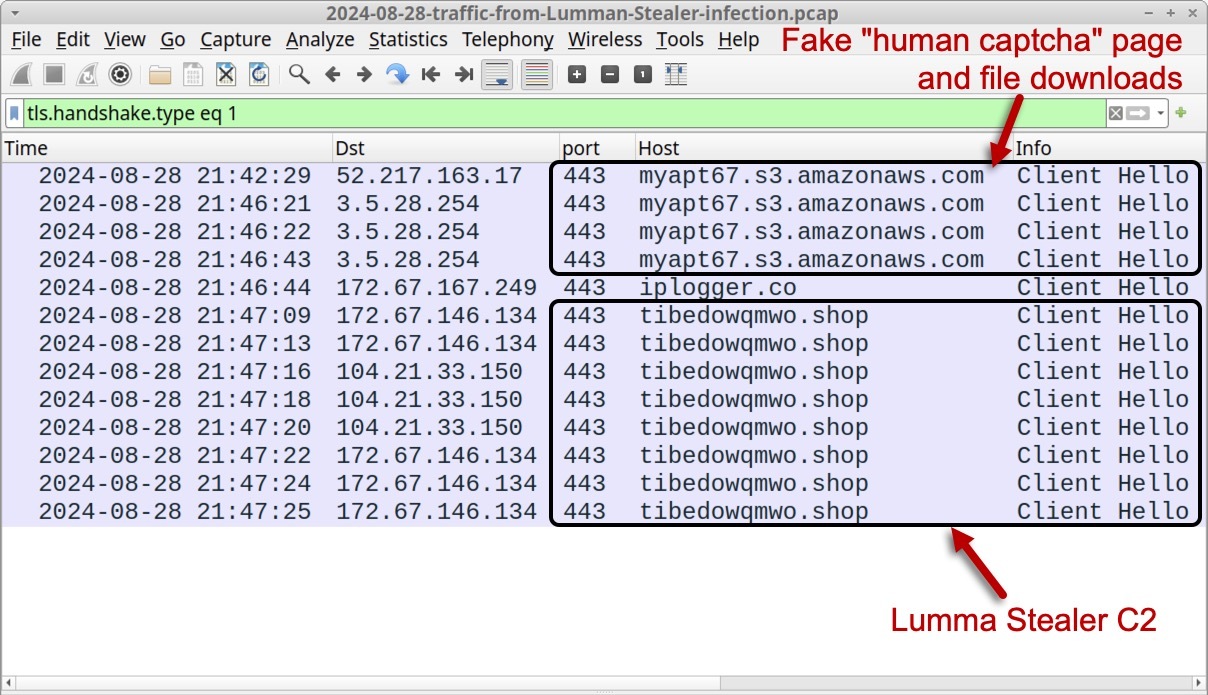Viewport: 1208px width, 695px height.
Task: Save this capture file
Action: coord(193,74)
